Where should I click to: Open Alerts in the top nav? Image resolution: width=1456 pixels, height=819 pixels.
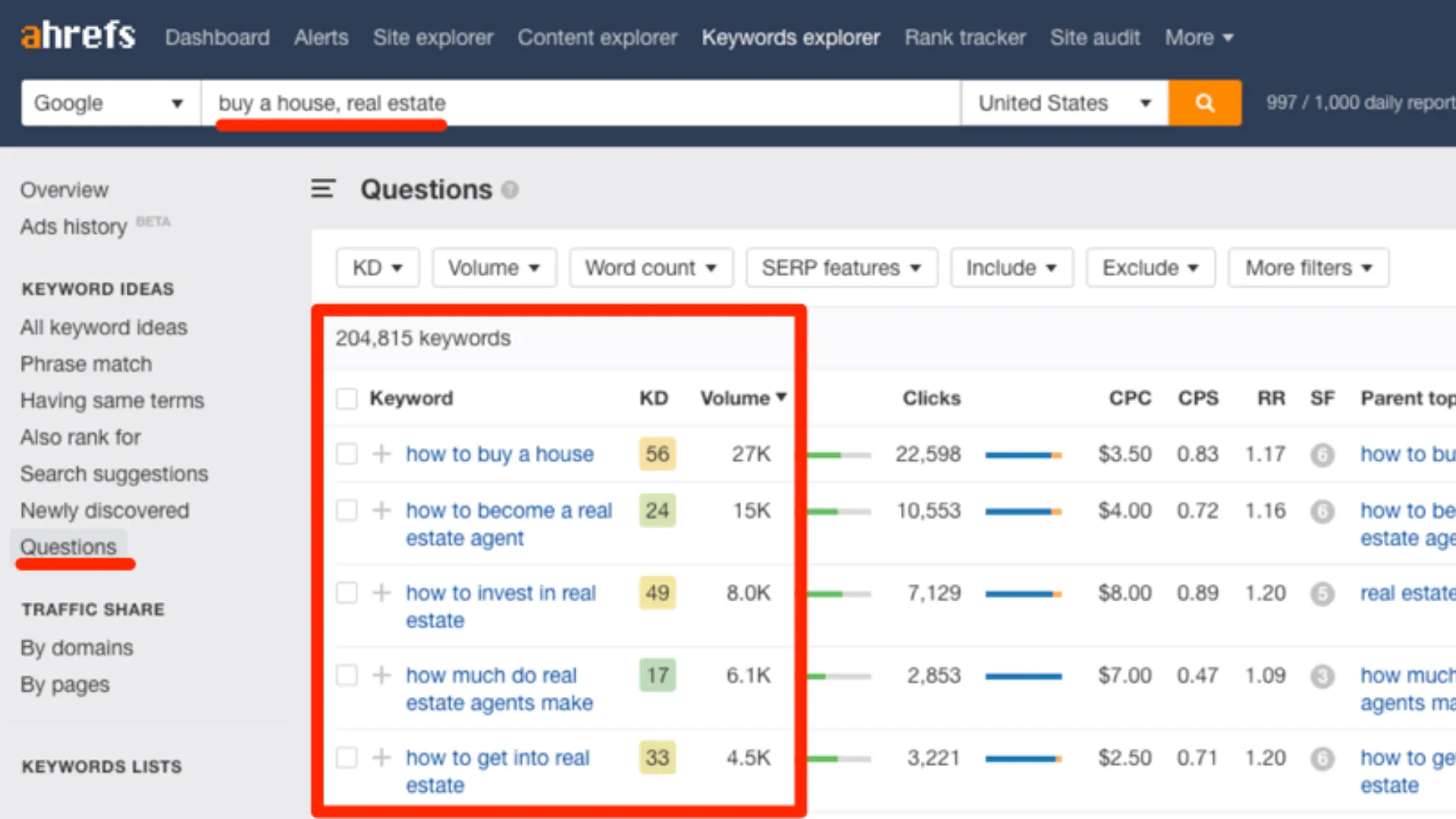click(x=322, y=37)
